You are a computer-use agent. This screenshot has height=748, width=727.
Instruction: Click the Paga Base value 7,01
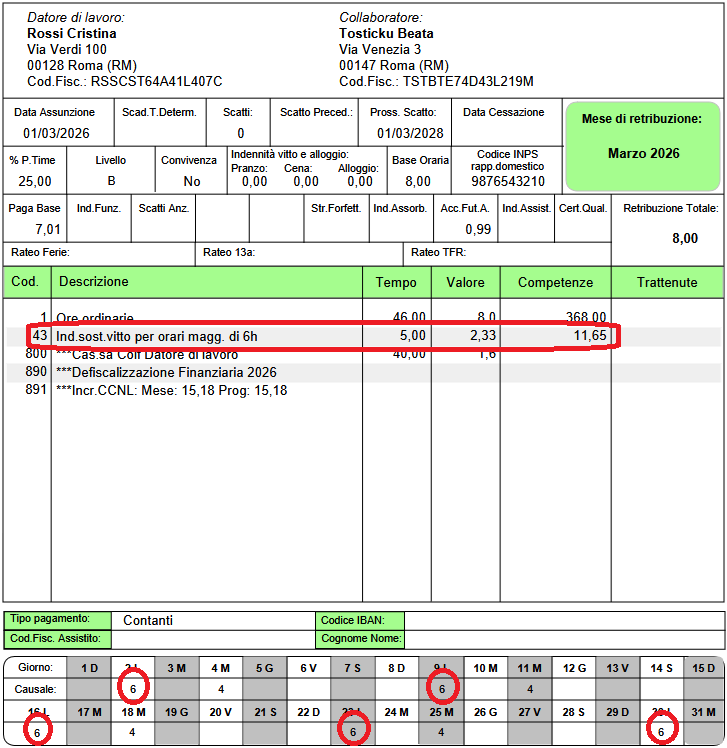coord(35,229)
